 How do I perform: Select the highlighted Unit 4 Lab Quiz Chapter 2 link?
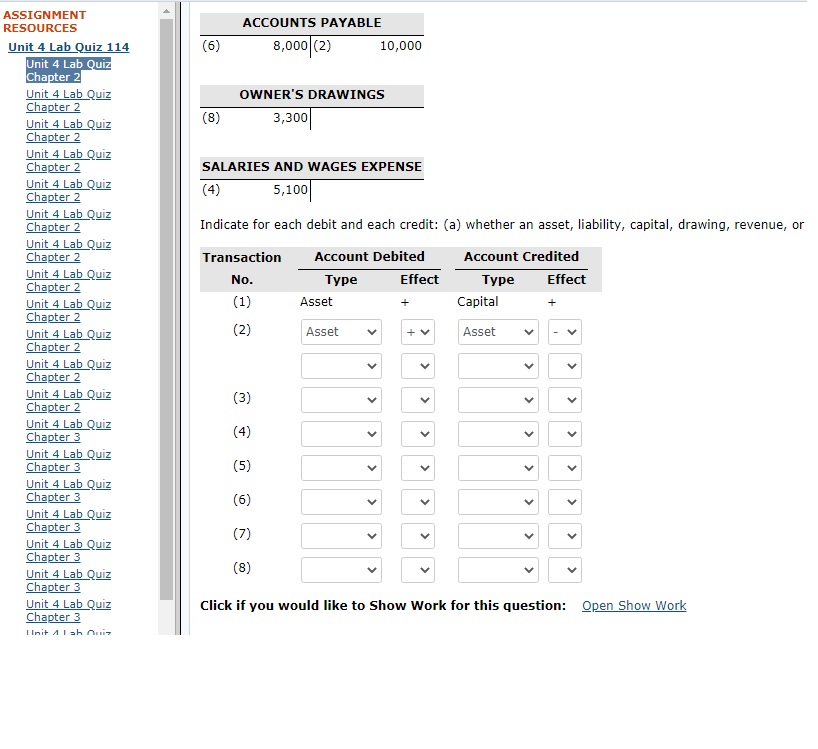tap(68, 70)
